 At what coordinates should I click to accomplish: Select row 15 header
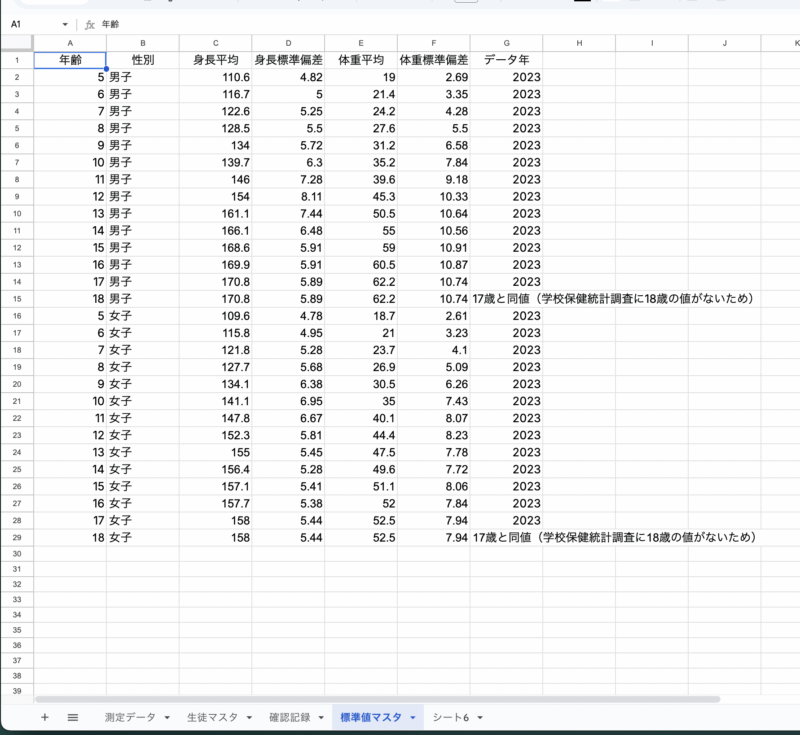(17, 298)
